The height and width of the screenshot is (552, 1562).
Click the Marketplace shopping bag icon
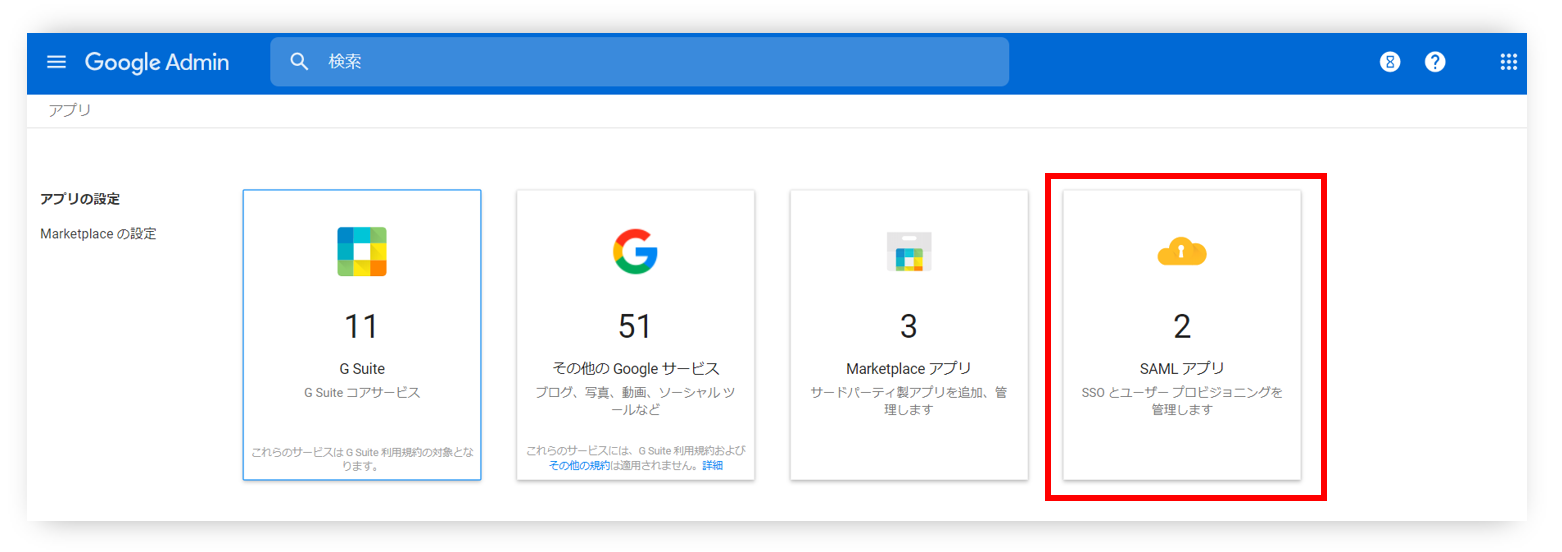909,252
